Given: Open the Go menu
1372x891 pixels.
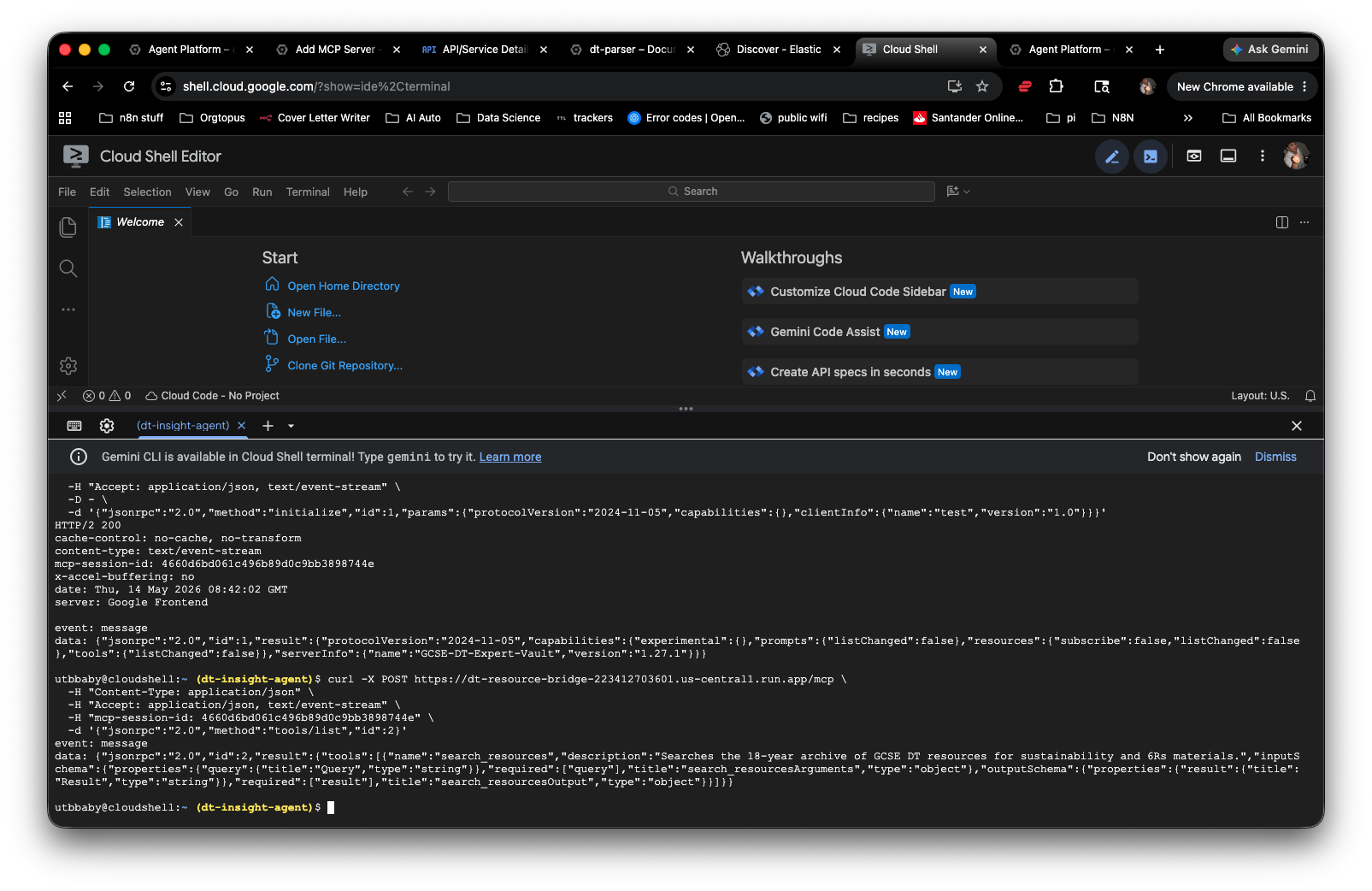Looking at the screenshot, I should (231, 192).
